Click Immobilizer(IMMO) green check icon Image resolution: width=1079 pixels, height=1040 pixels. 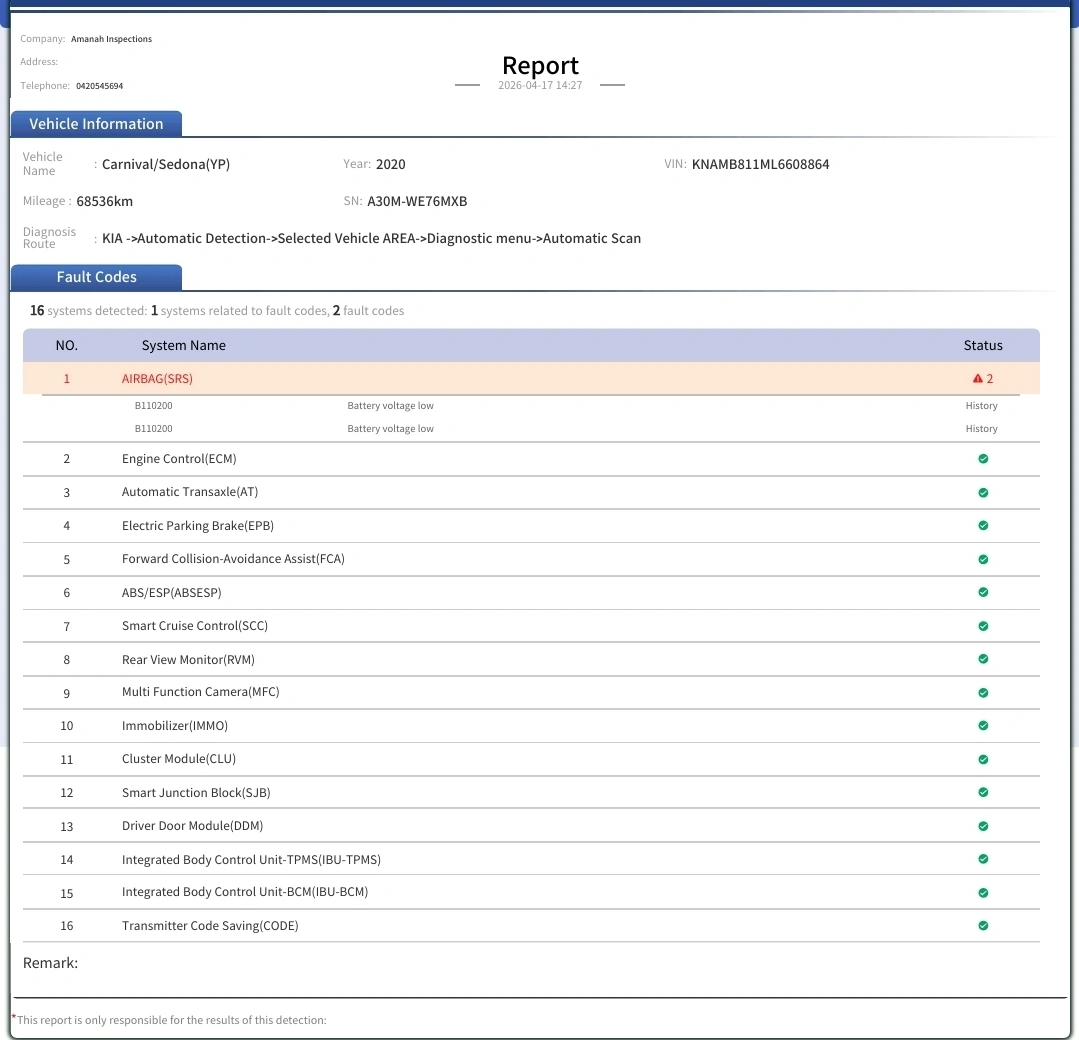pos(983,726)
